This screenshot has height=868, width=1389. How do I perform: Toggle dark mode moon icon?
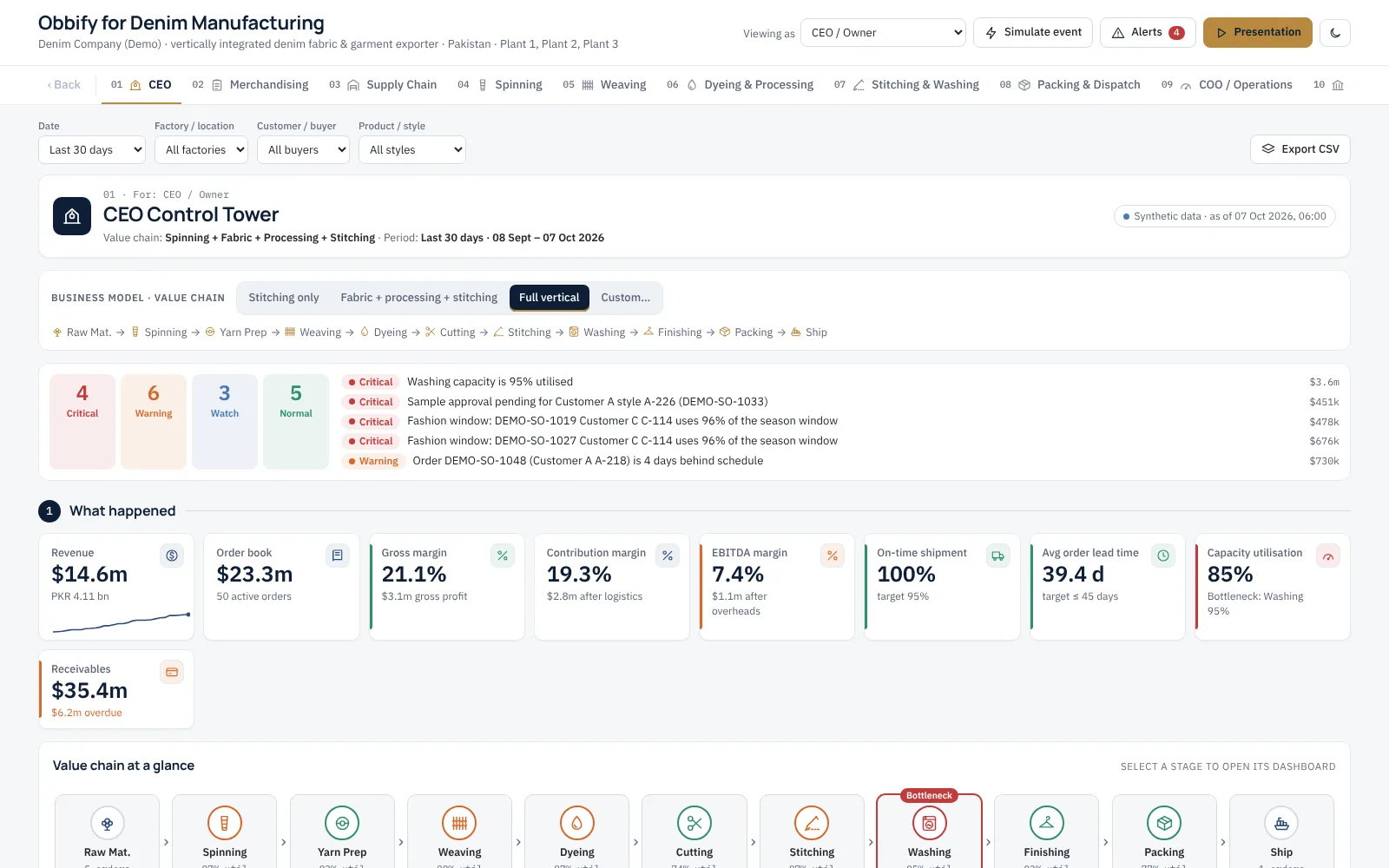[x=1335, y=33]
